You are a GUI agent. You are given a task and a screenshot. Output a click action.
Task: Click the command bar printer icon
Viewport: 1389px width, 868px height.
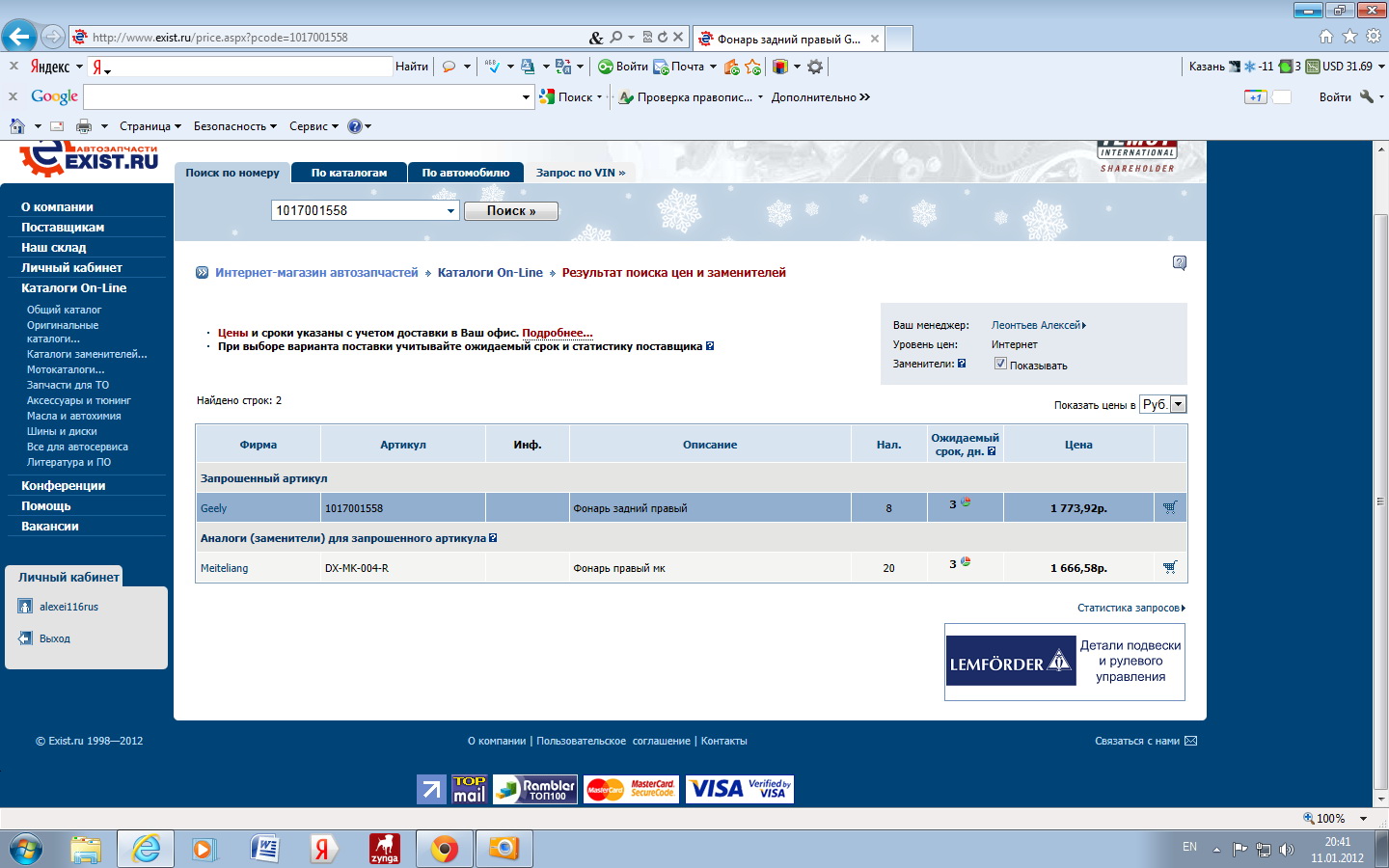(84, 126)
